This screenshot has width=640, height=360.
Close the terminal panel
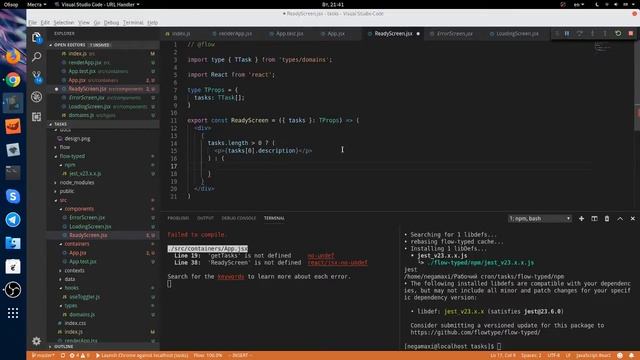tap(633, 219)
